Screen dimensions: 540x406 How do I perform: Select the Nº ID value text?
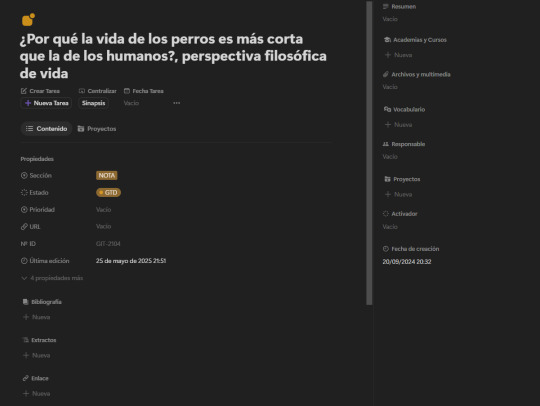point(108,244)
